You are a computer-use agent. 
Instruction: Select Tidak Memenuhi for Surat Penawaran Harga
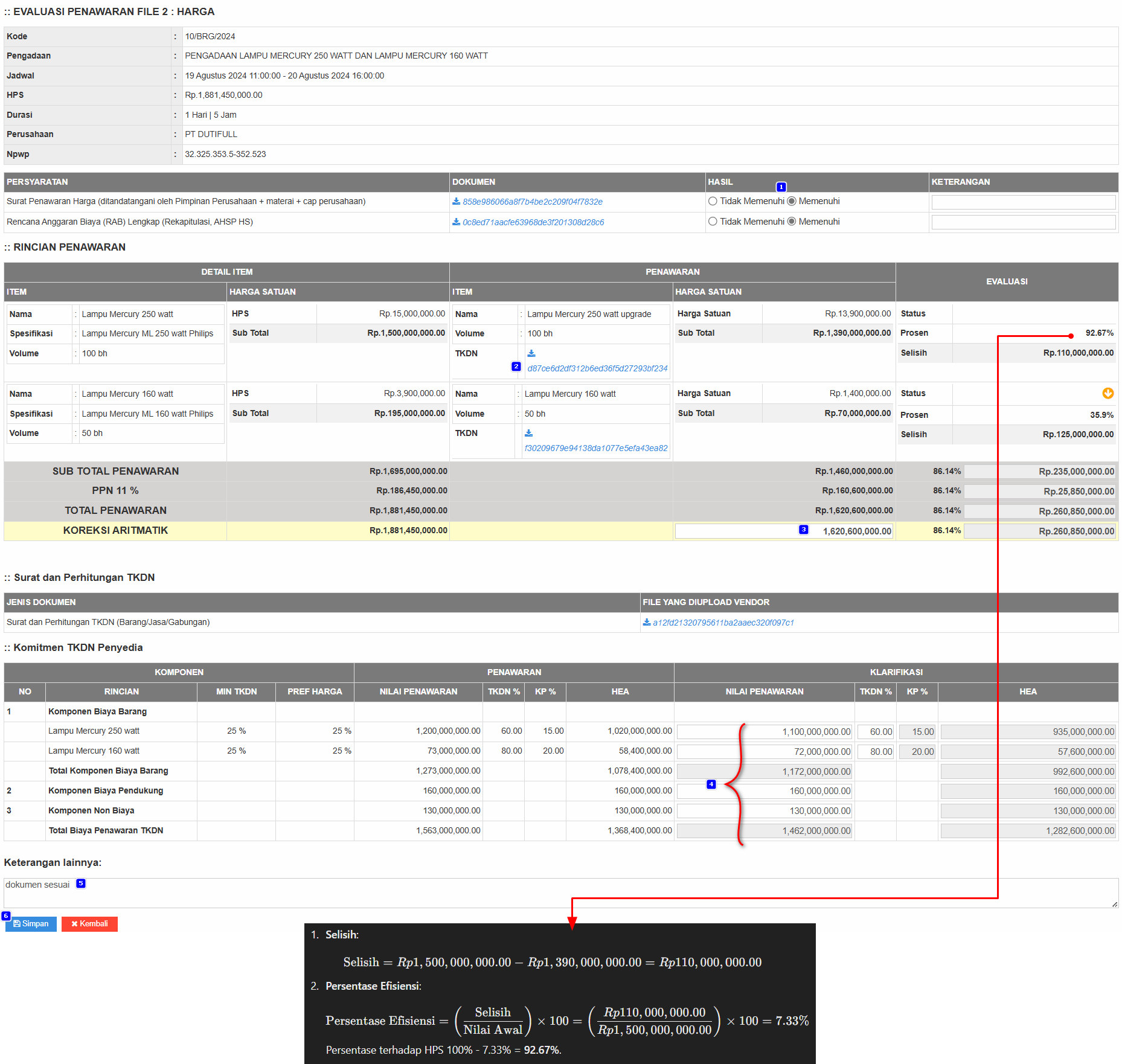pos(713,202)
